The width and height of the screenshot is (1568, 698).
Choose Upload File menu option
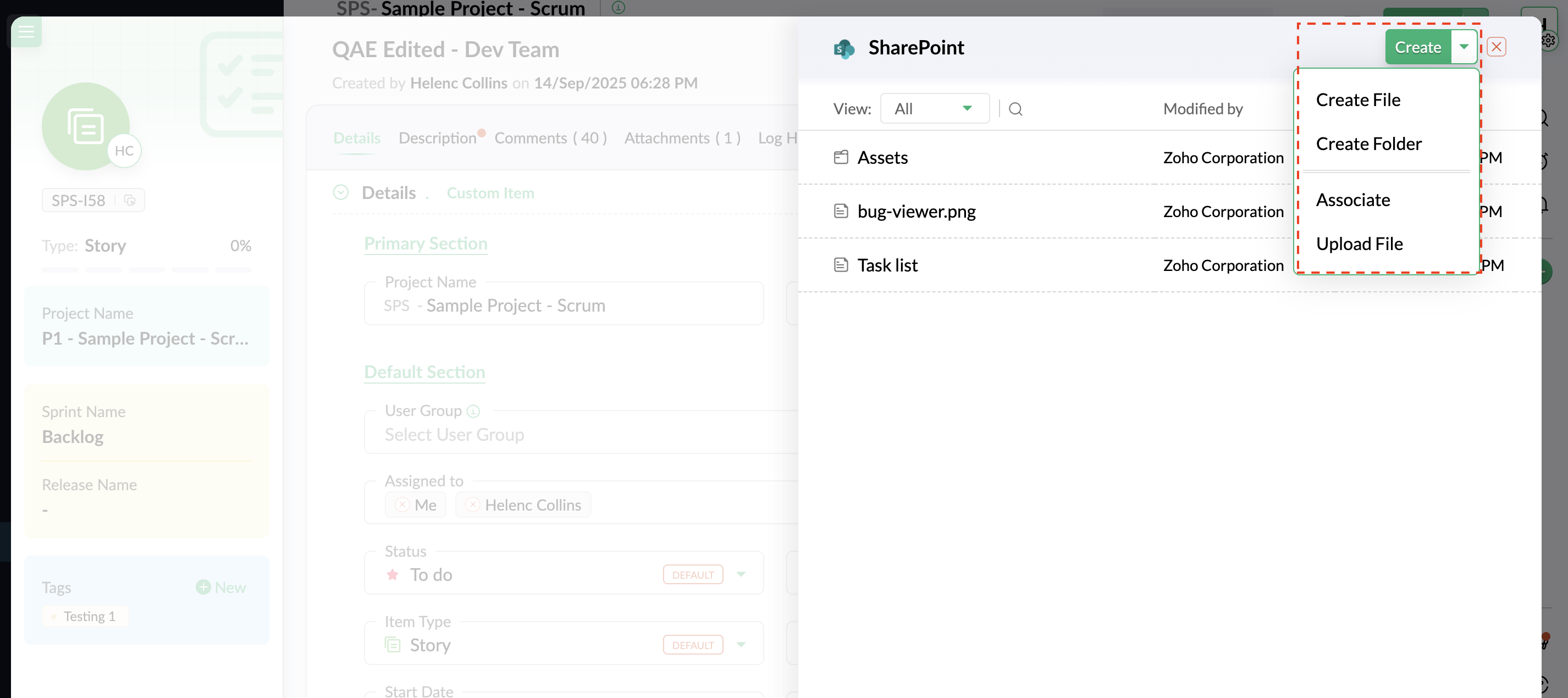coord(1359,243)
